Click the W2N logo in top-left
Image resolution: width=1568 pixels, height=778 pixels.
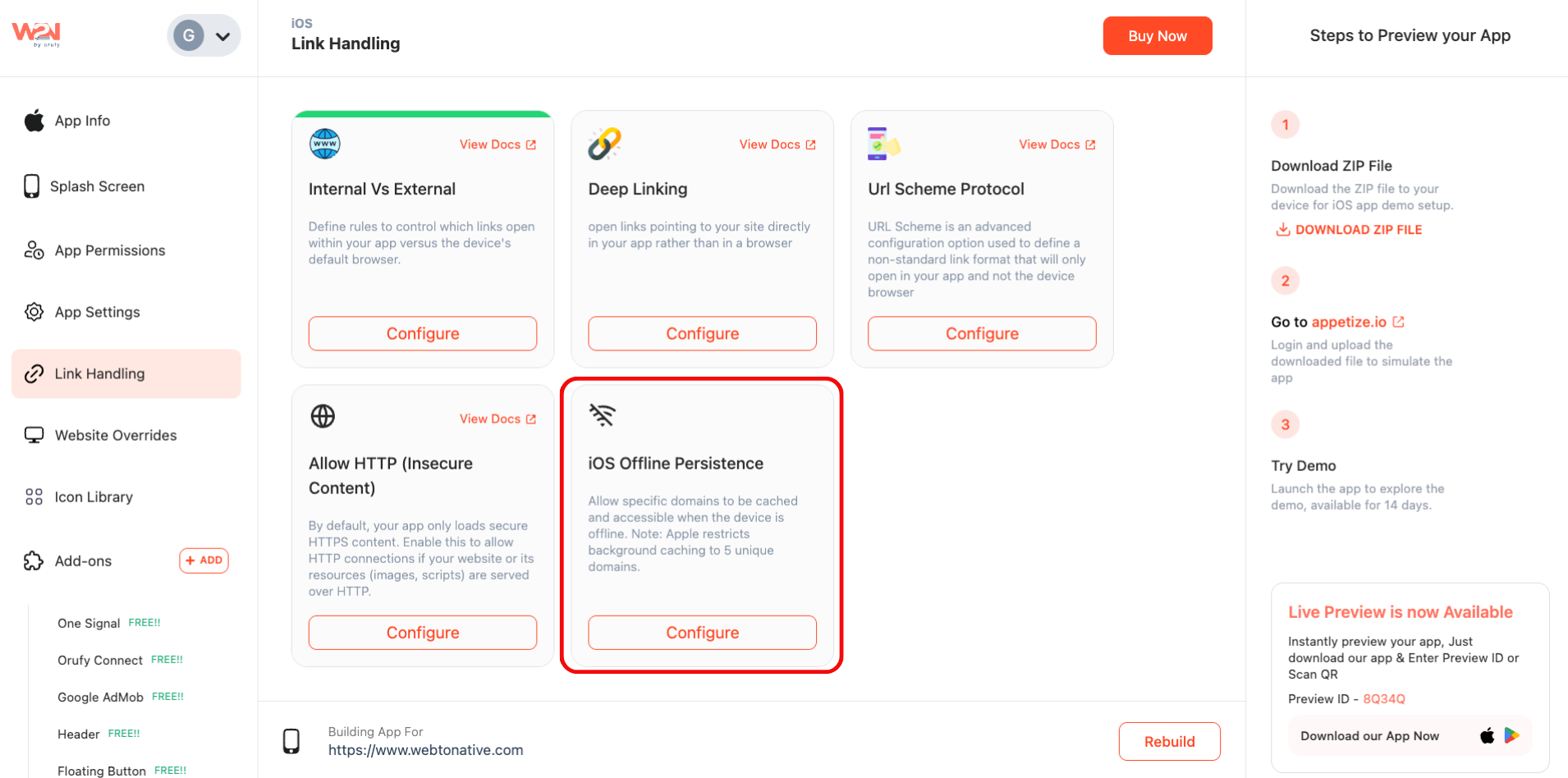coord(37,34)
